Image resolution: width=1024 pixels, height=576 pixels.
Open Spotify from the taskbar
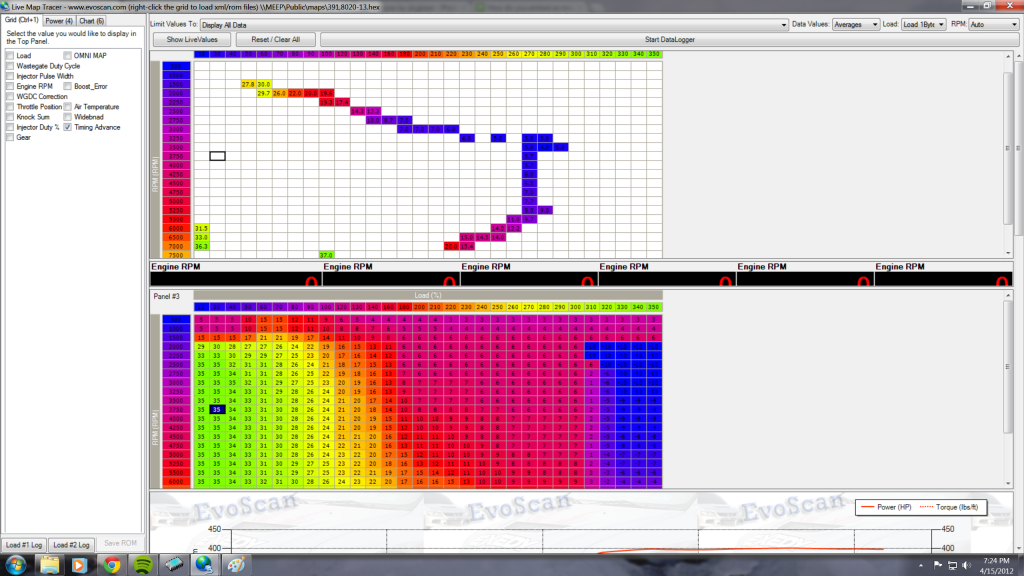tap(143, 565)
